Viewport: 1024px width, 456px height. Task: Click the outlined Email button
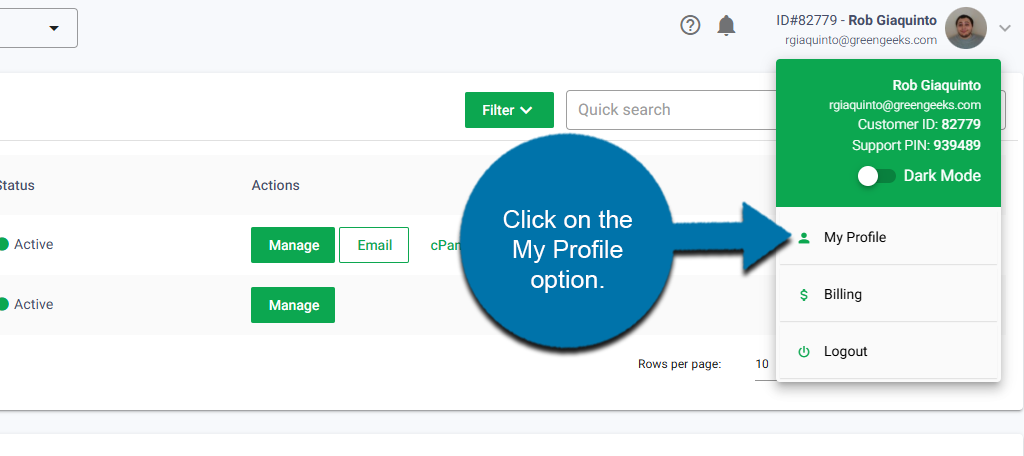pyautogui.click(x=374, y=245)
